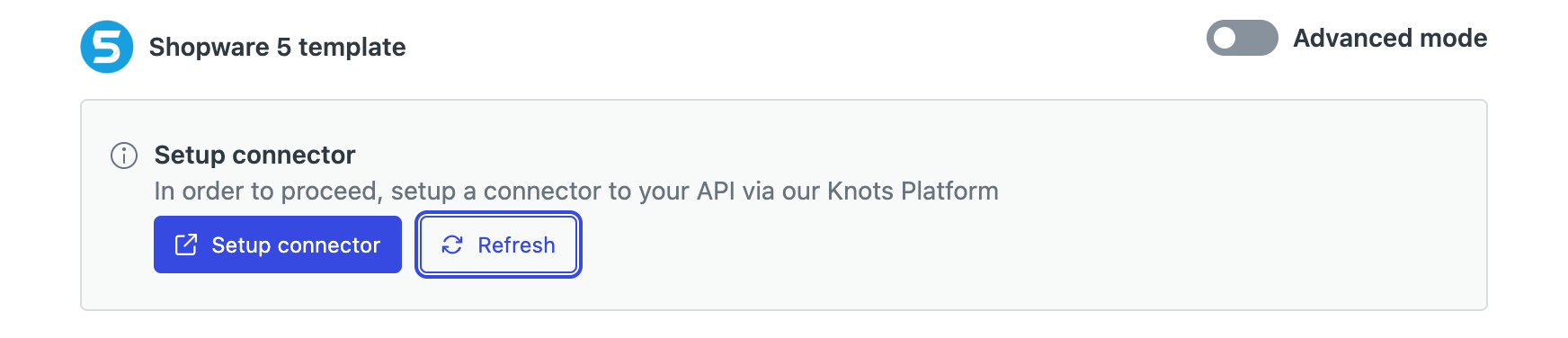Enable the Advanced mode toggle switch
The image size is (1568, 338).
click(1242, 38)
